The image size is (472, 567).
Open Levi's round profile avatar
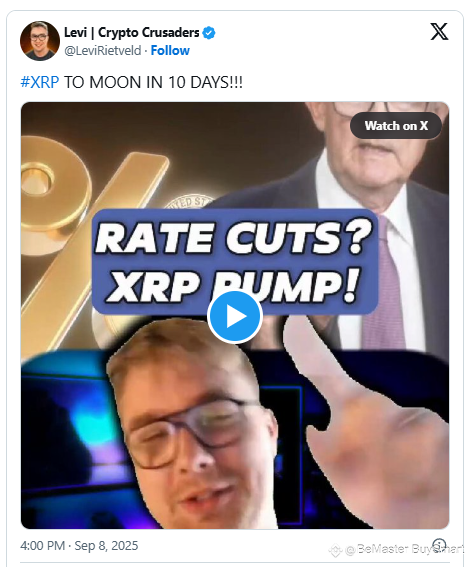[x=40, y=41]
